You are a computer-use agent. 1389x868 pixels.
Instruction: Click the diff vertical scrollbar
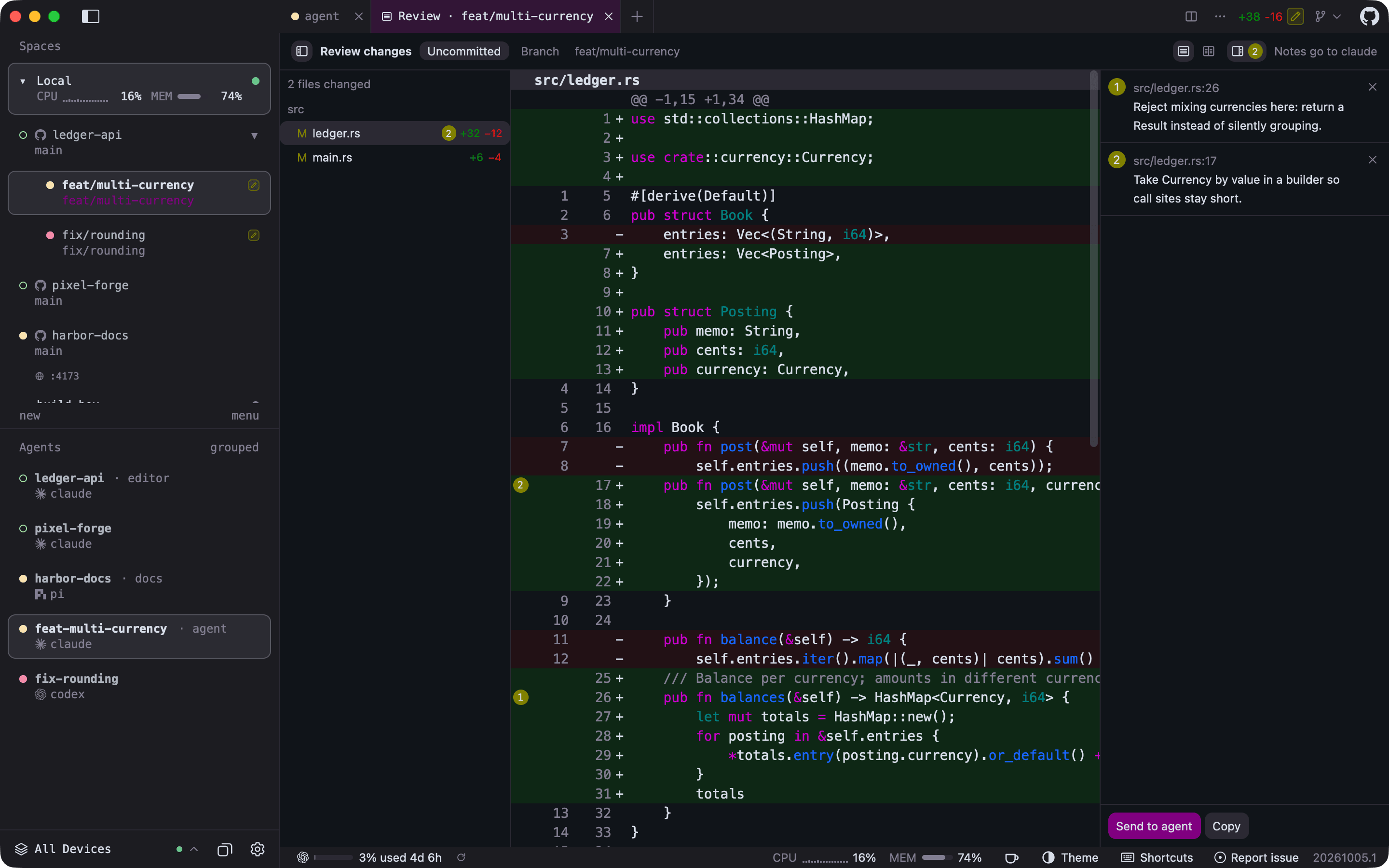(x=1094, y=258)
